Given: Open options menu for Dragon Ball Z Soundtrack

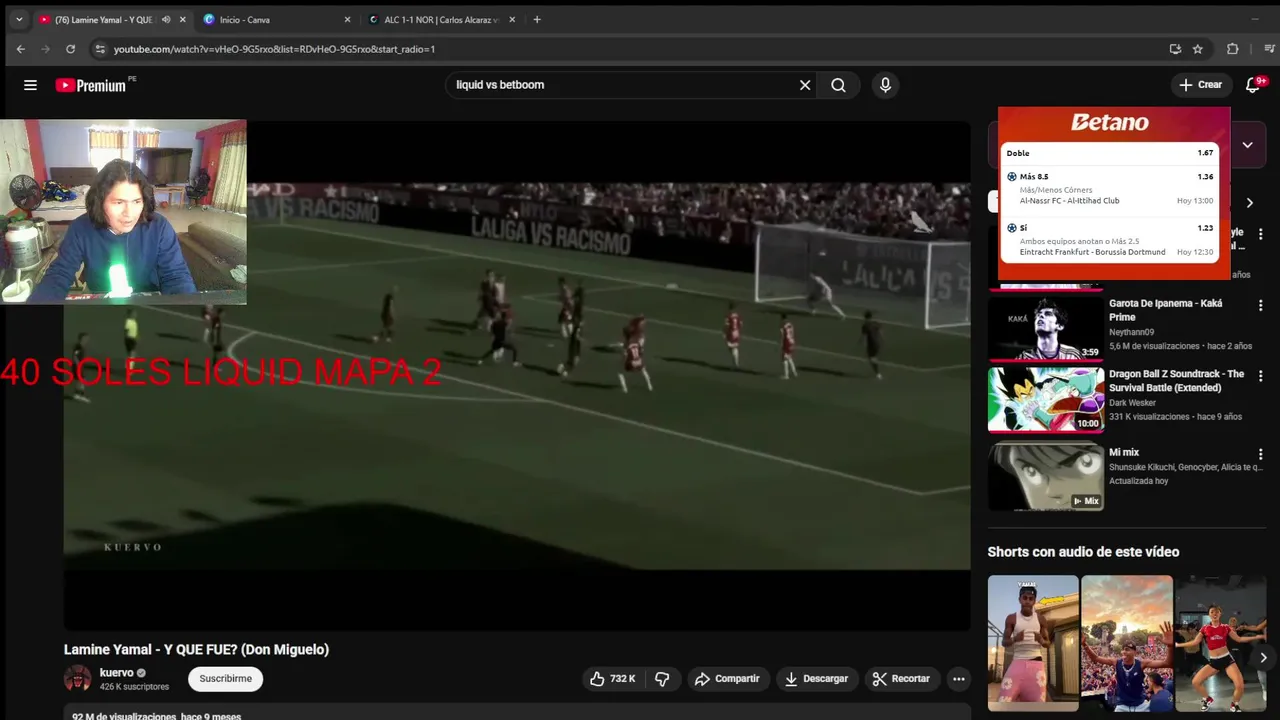Looking at the screenshot, I should (1260, 376).
